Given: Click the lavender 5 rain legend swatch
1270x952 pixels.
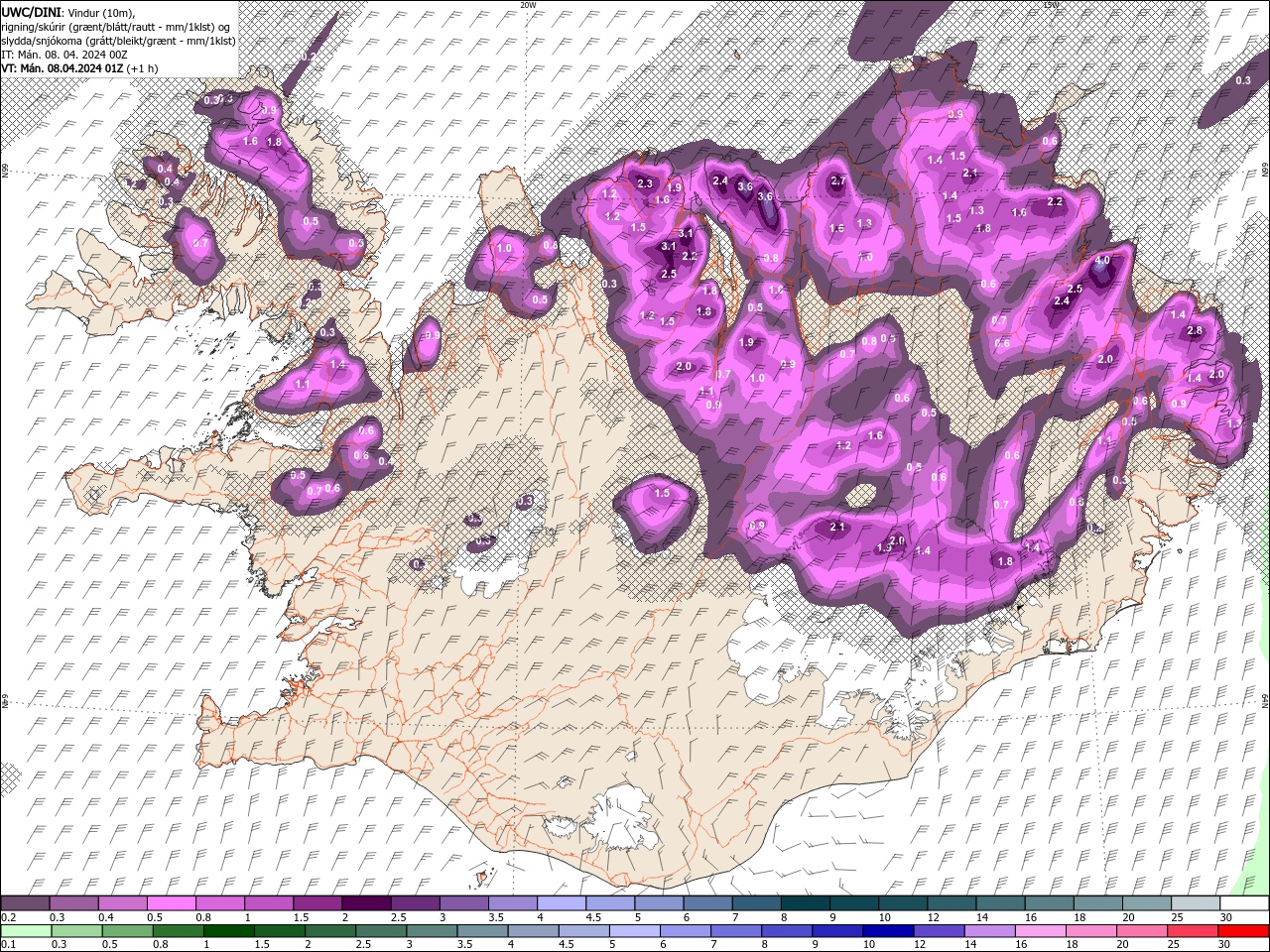Looking at the screenshot, I should pos(635,930).
